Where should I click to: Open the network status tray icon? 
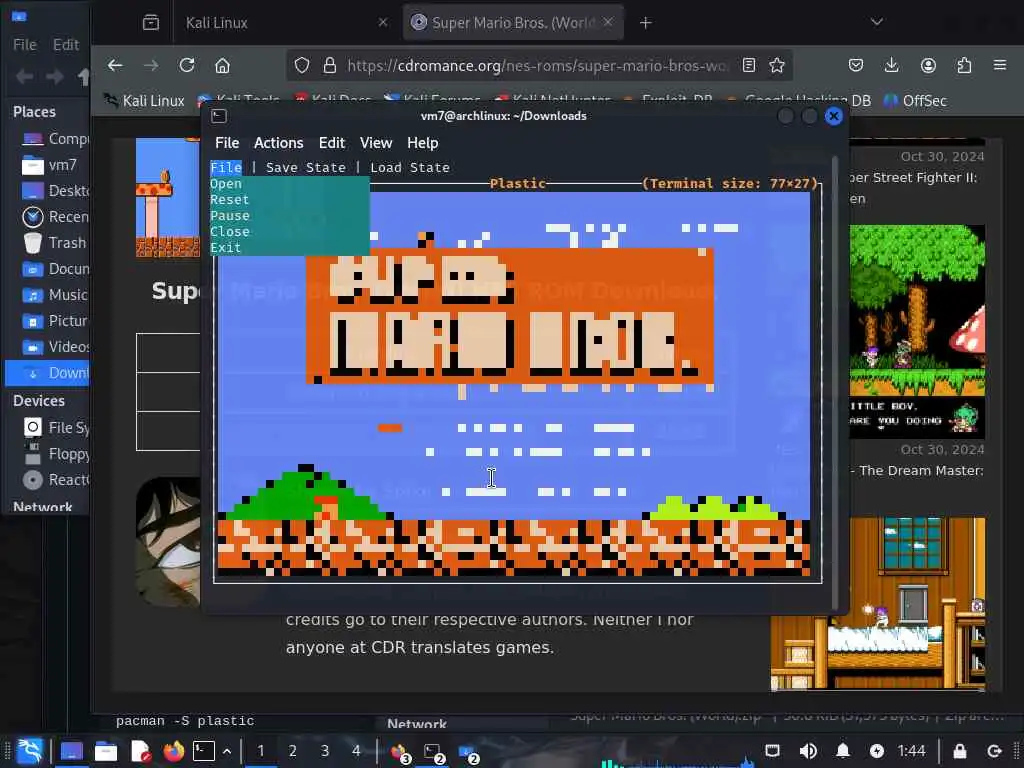773,751
